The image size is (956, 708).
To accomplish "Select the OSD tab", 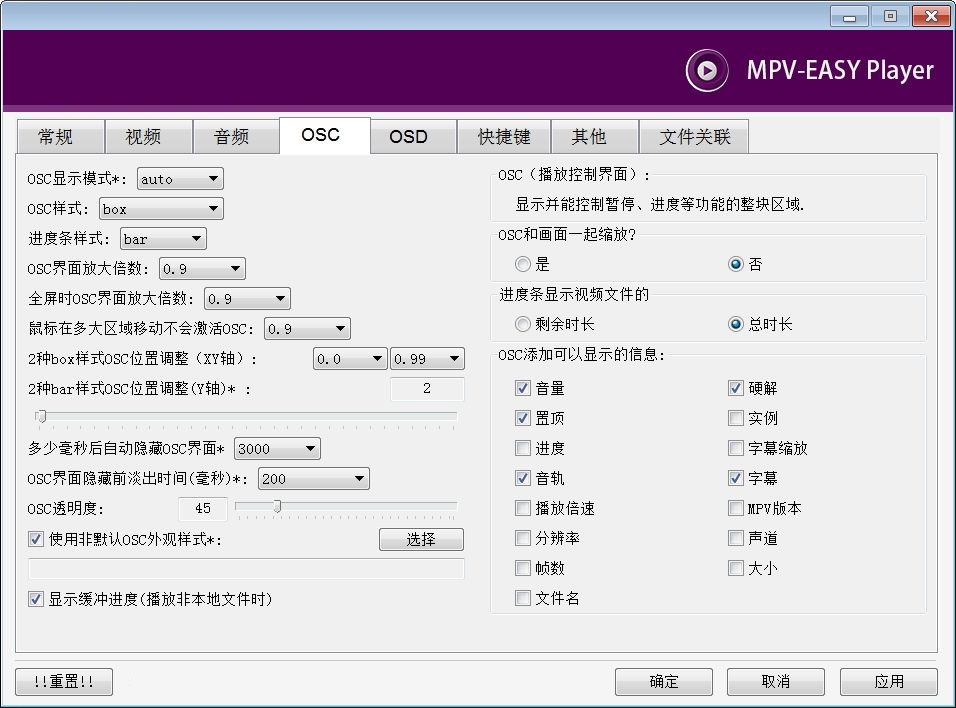I will point(413,137).
